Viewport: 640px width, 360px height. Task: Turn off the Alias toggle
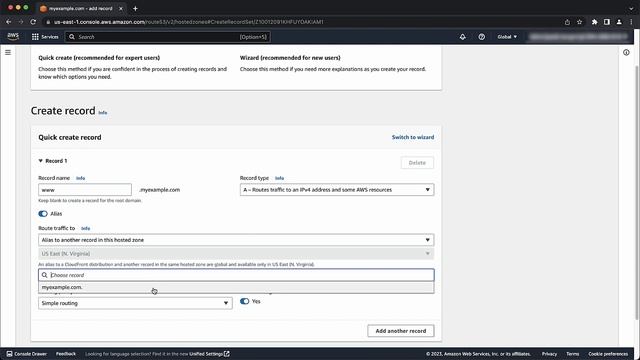(43, 213)
